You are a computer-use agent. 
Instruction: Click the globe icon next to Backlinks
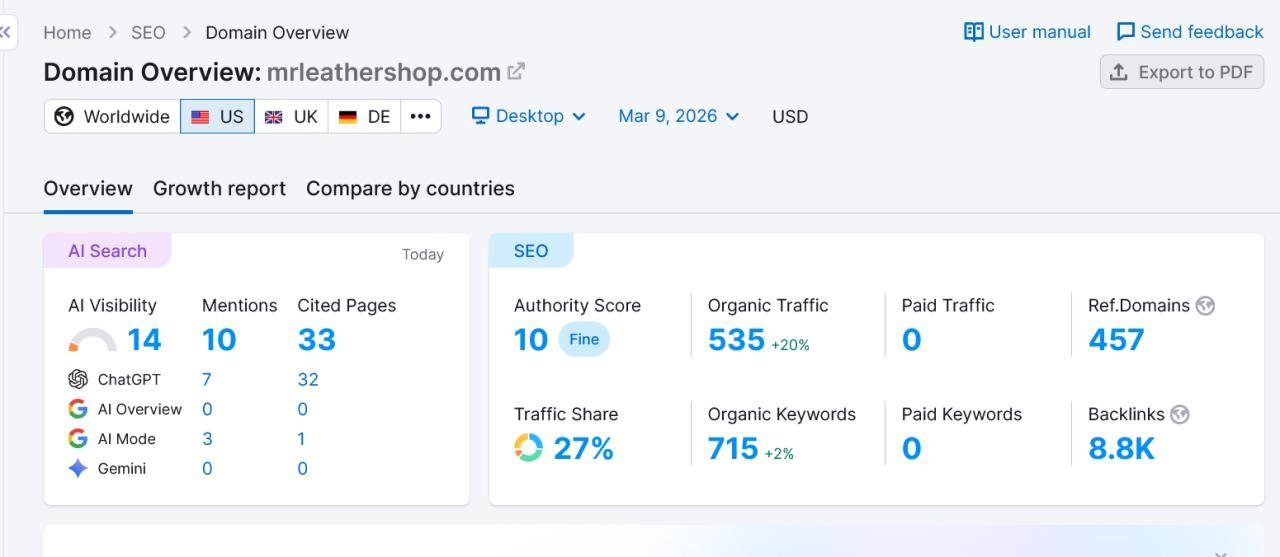1180,414
